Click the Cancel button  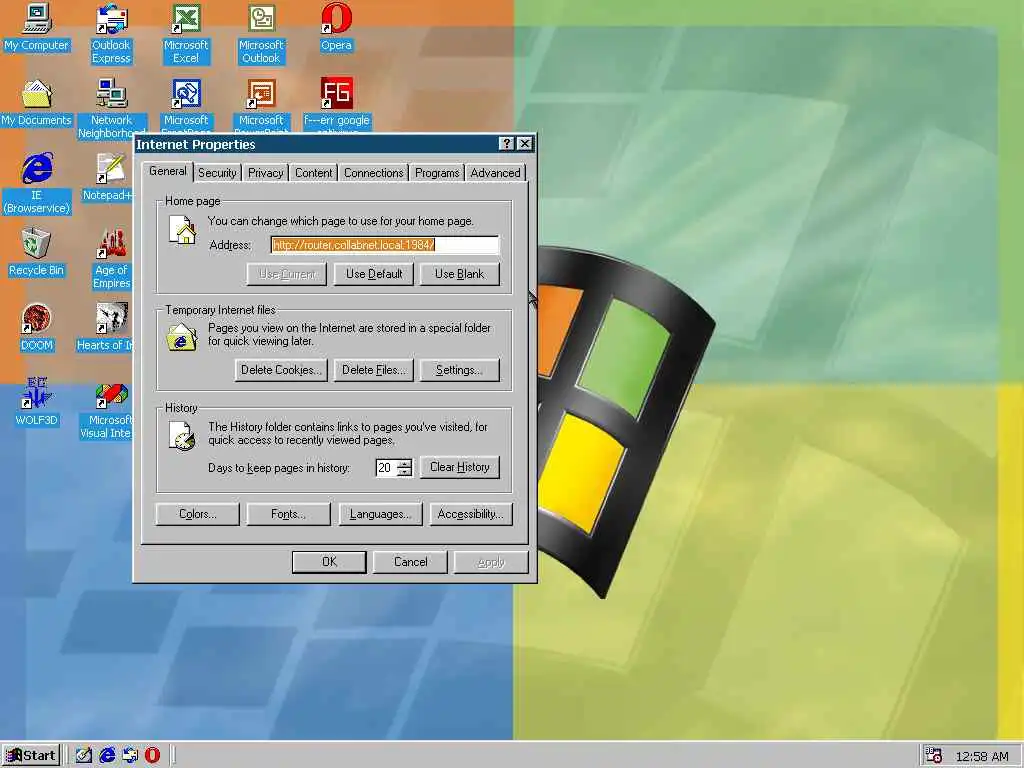pos(410,562)
